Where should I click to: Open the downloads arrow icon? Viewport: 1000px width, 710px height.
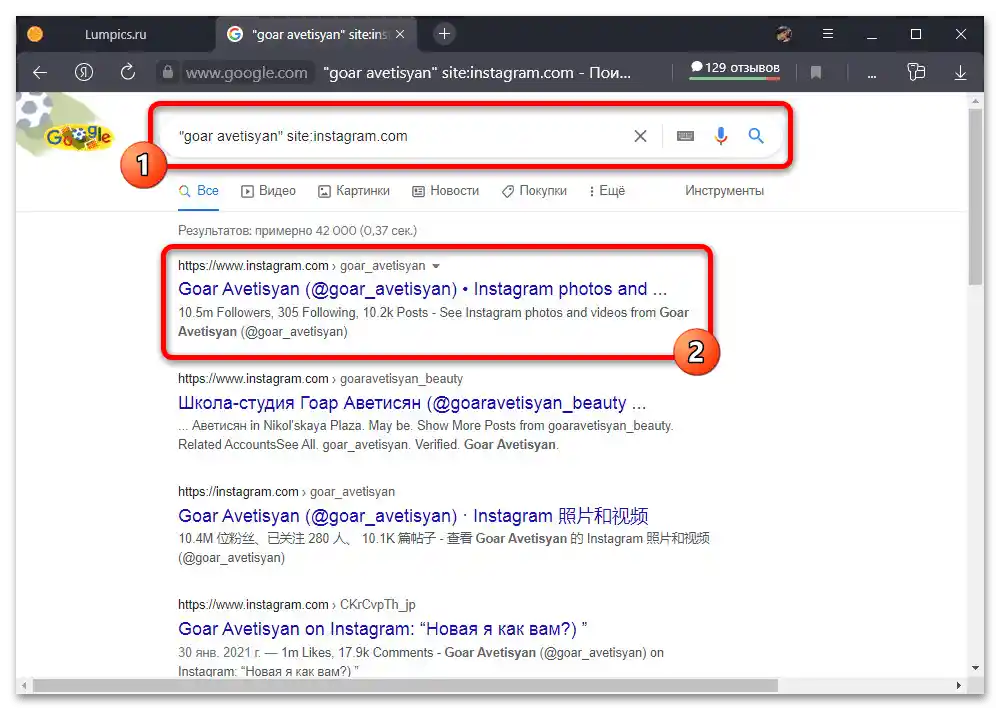960,73
